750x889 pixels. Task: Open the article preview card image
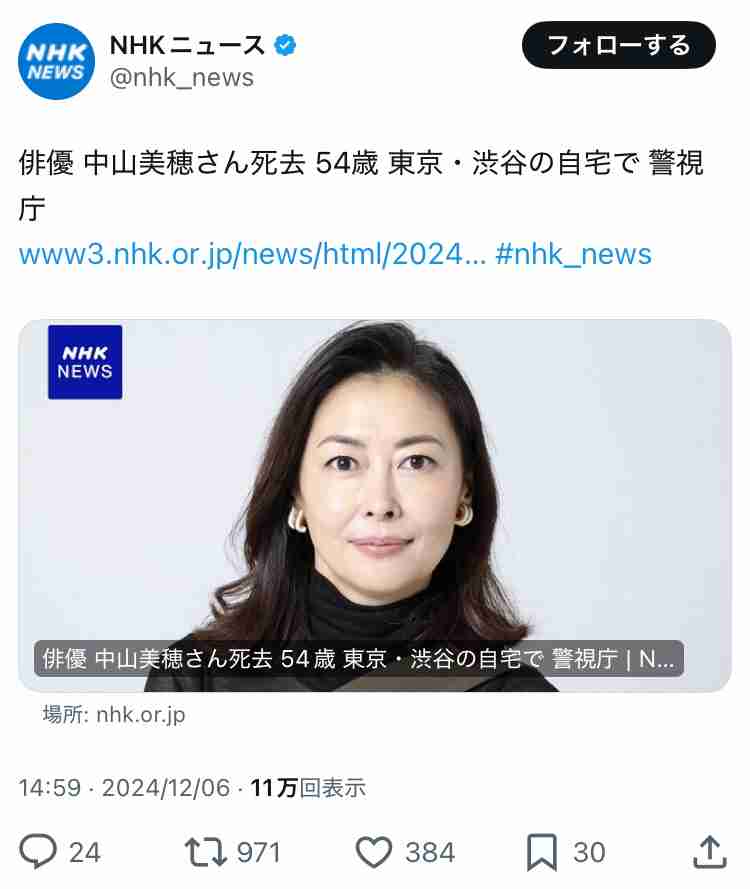point(375,505)
